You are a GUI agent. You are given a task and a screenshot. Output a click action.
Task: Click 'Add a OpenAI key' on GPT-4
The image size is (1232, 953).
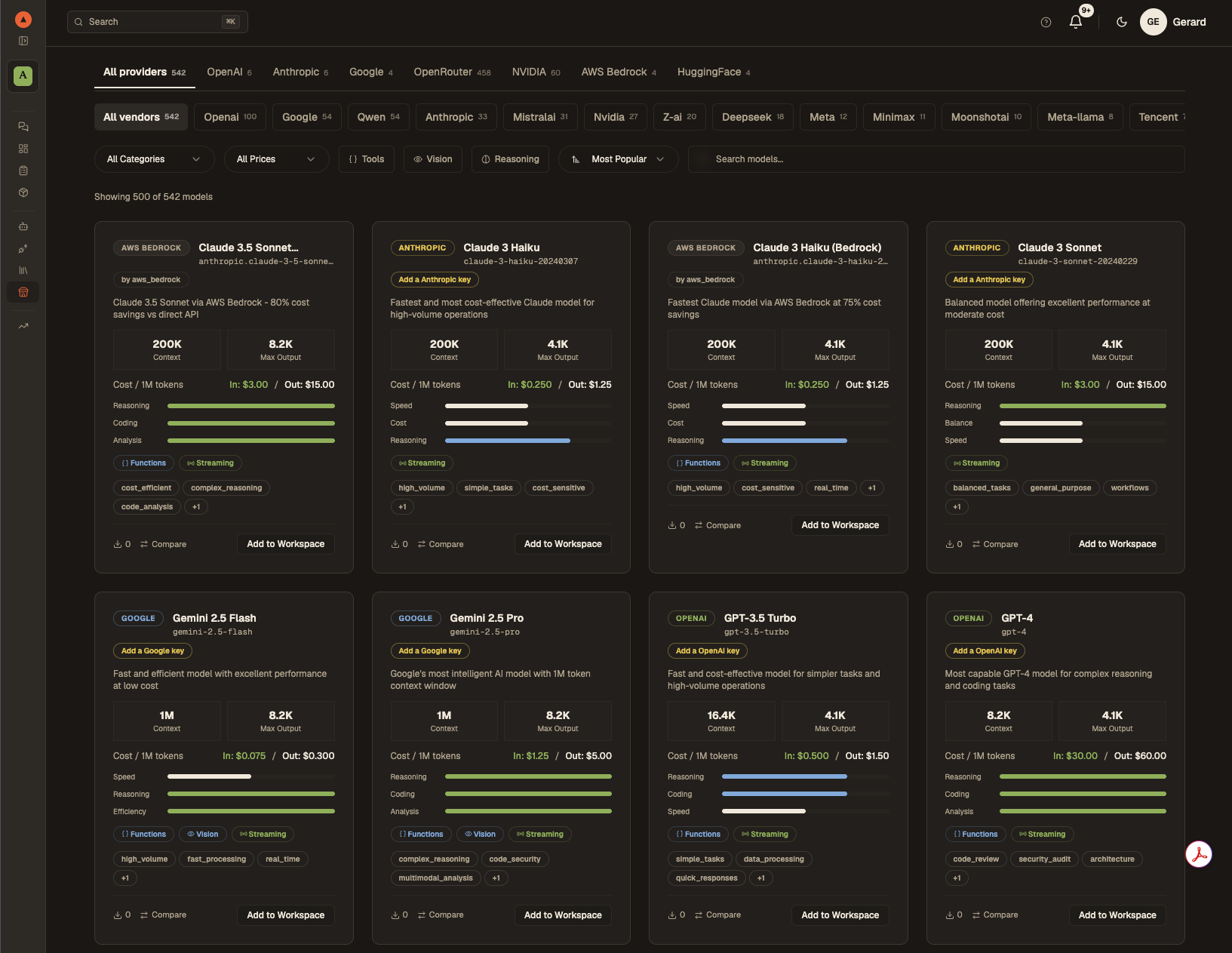click(985, 651)
